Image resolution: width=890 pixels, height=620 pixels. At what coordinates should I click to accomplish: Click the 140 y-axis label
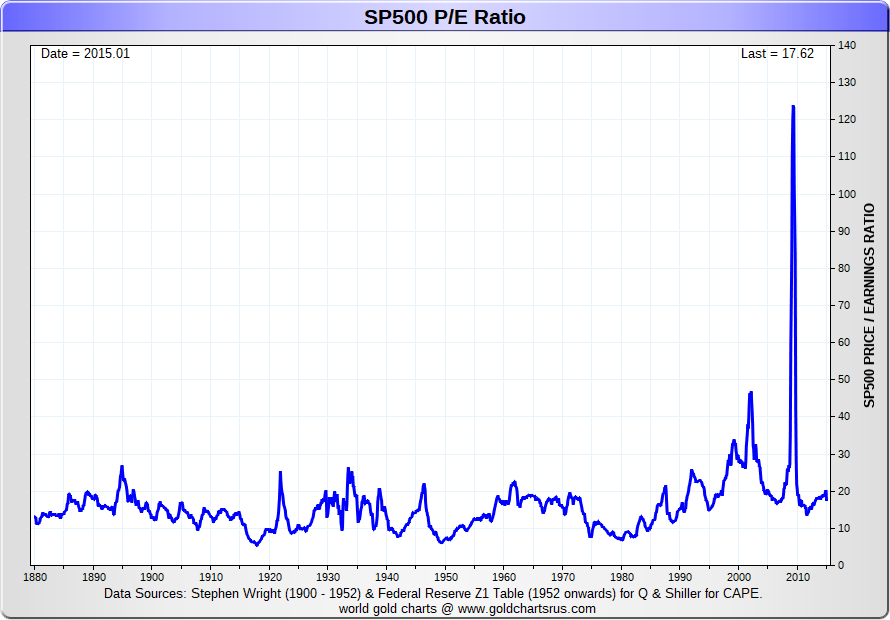(x=847, y=45)
